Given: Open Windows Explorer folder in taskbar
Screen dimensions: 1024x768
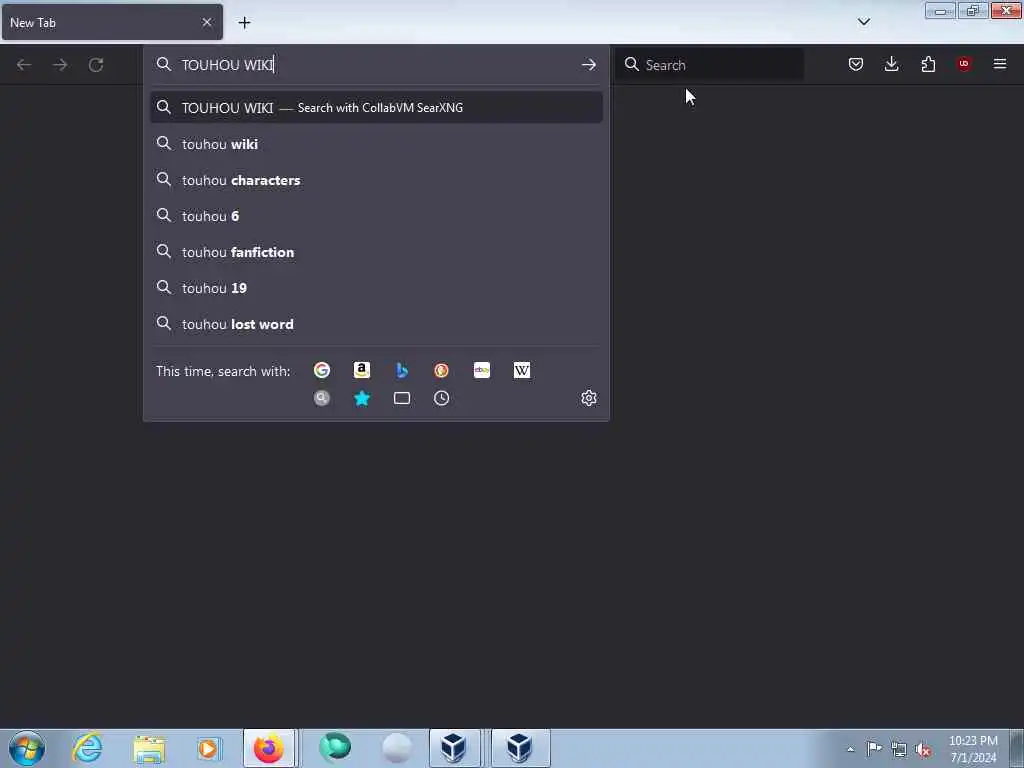Looking at the screenshot, I should (149, 748).
